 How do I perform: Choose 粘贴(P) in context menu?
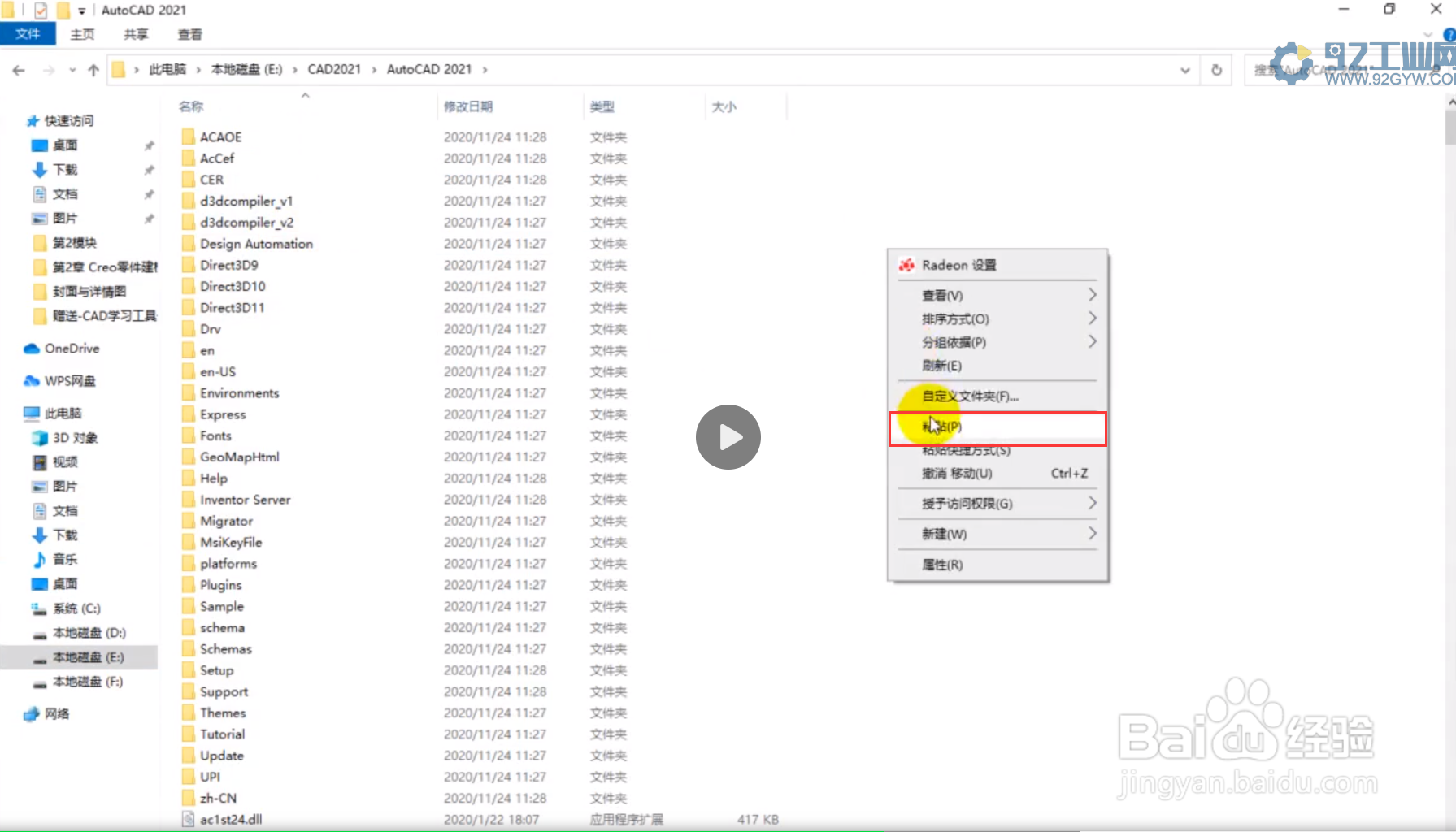998,427
